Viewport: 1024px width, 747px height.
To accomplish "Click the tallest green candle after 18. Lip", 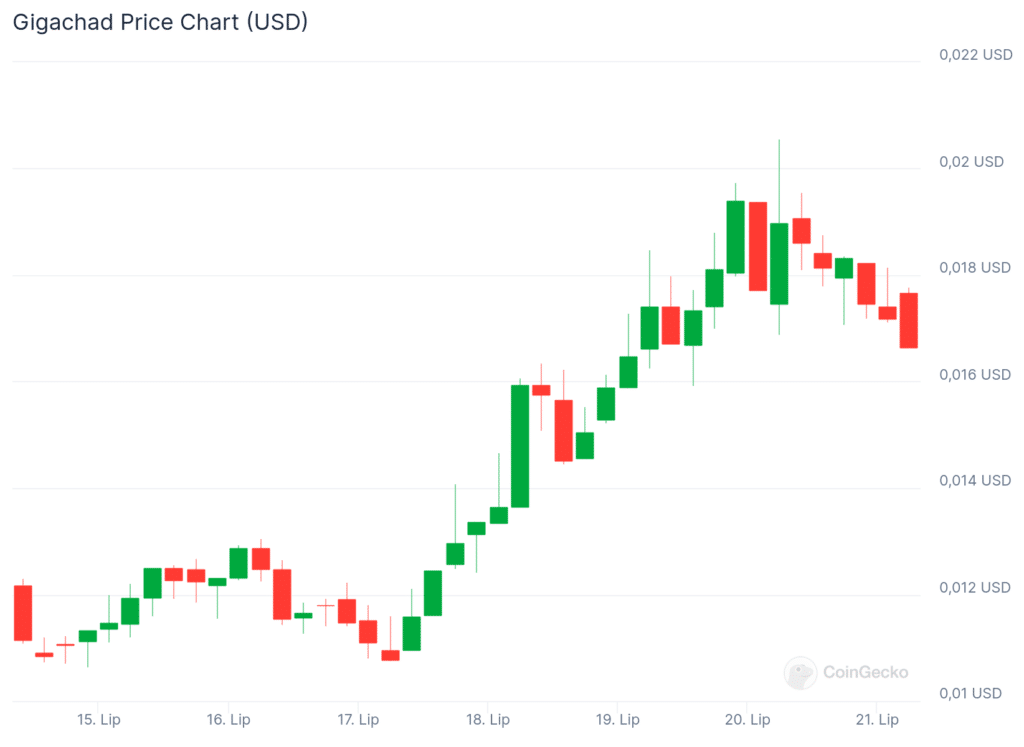I will (520, 446).
